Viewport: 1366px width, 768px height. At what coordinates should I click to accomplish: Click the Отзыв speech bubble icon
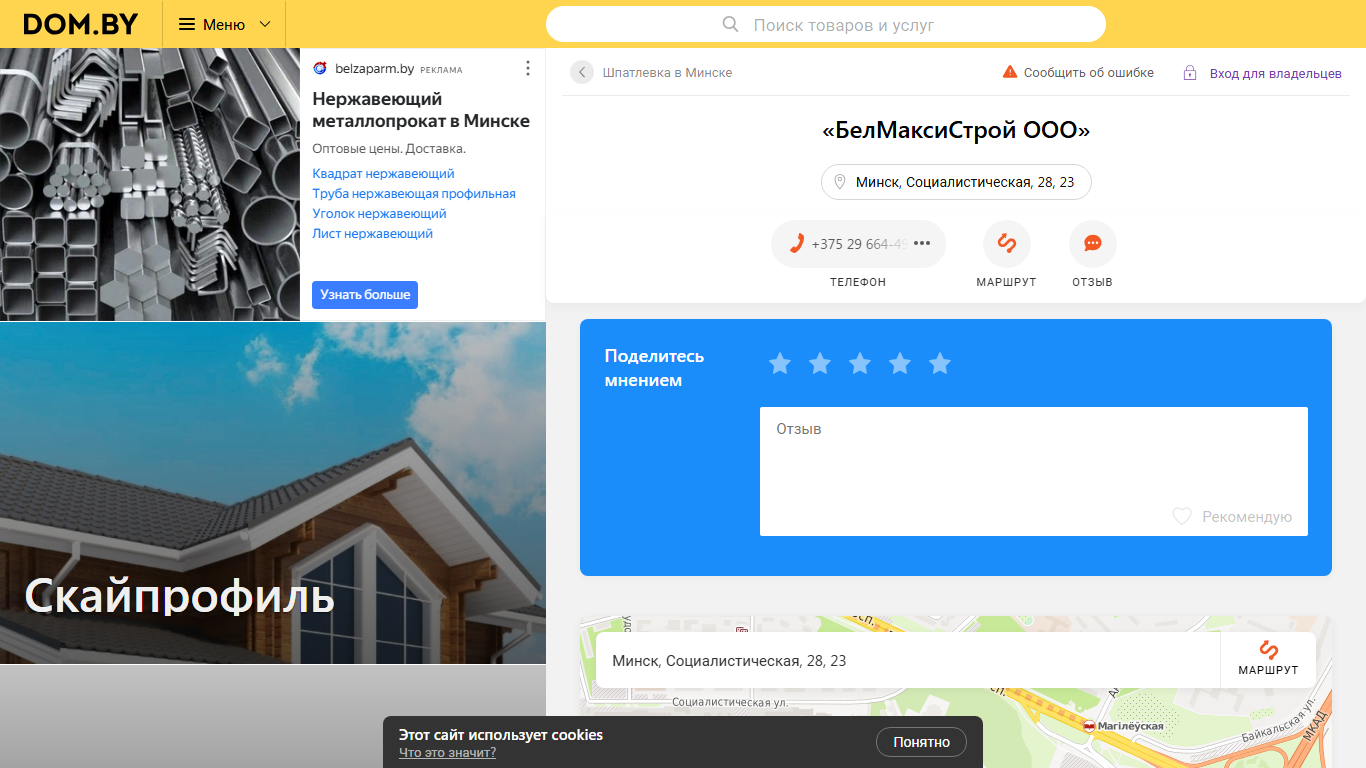pyautogui.click(x=1092, y=244)
